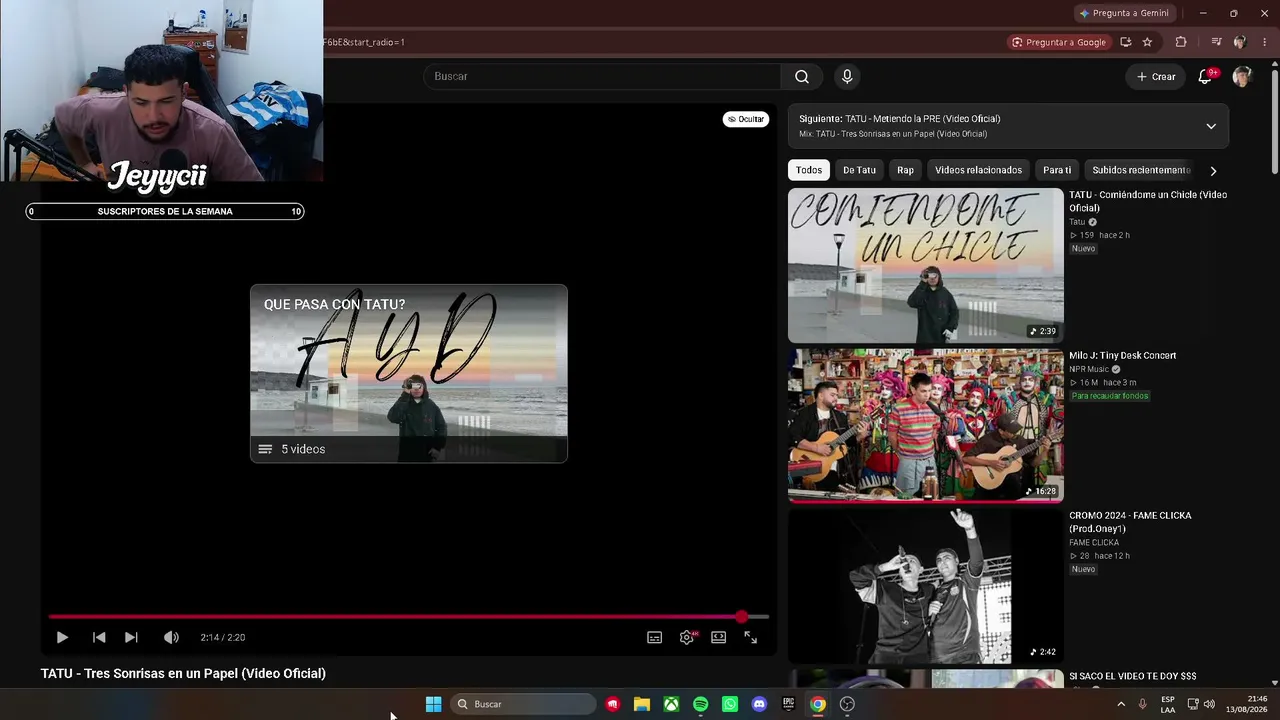The width and height of the screenshot is (1280, 720).
Task: Switch to Chrome on the taskbar
Action: pyautogui.click(x=818, y=704)
